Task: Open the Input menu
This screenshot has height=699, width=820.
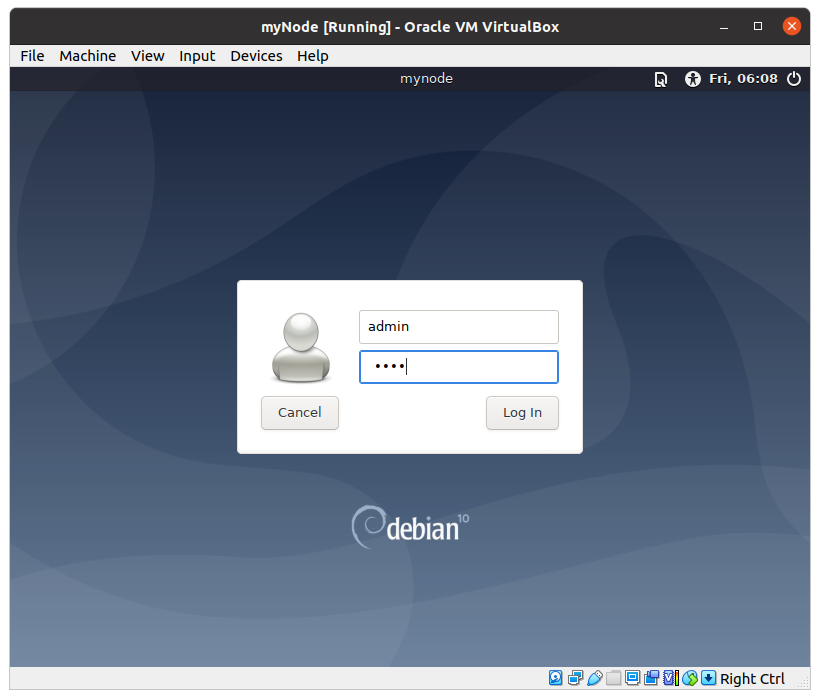Action: [197, 56]
